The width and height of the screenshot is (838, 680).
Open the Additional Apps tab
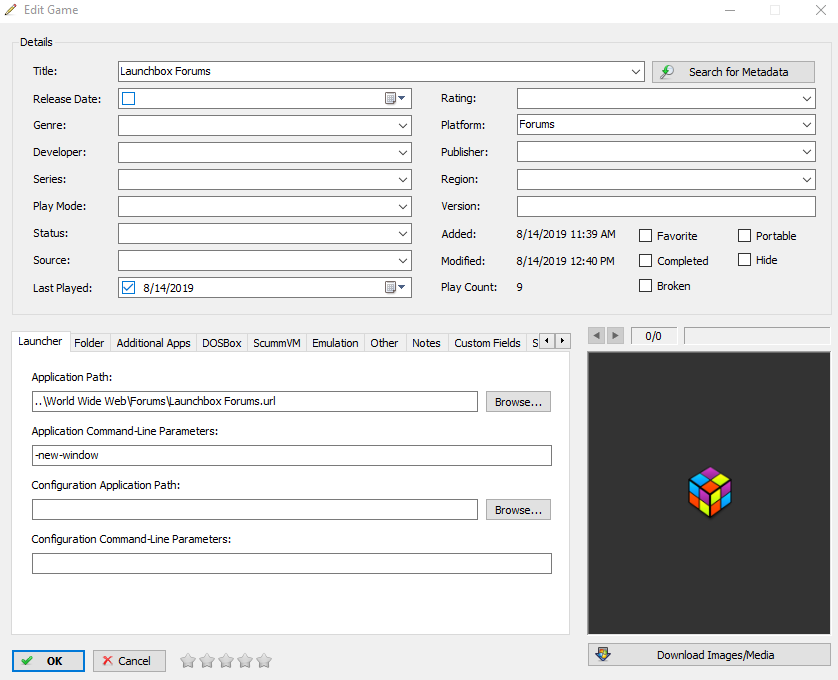click(x=153, y=343)
